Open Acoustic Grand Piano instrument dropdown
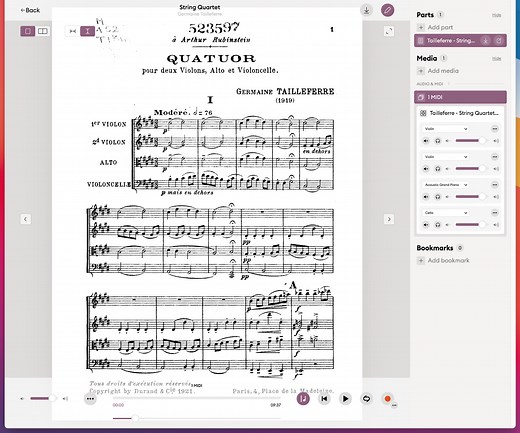Screen dimensions: 520x433 (x=445, y=185)
